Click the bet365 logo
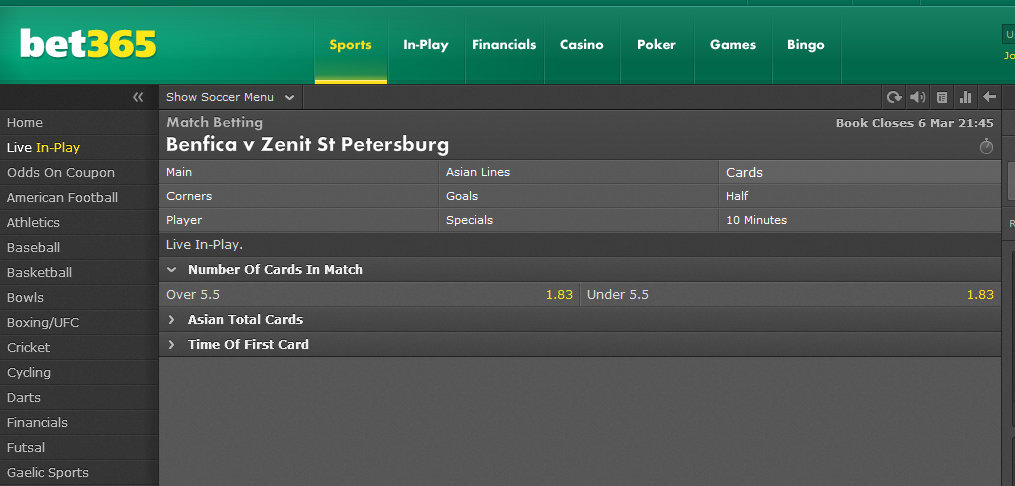1015x486 pixels. (x=88, y=44)
